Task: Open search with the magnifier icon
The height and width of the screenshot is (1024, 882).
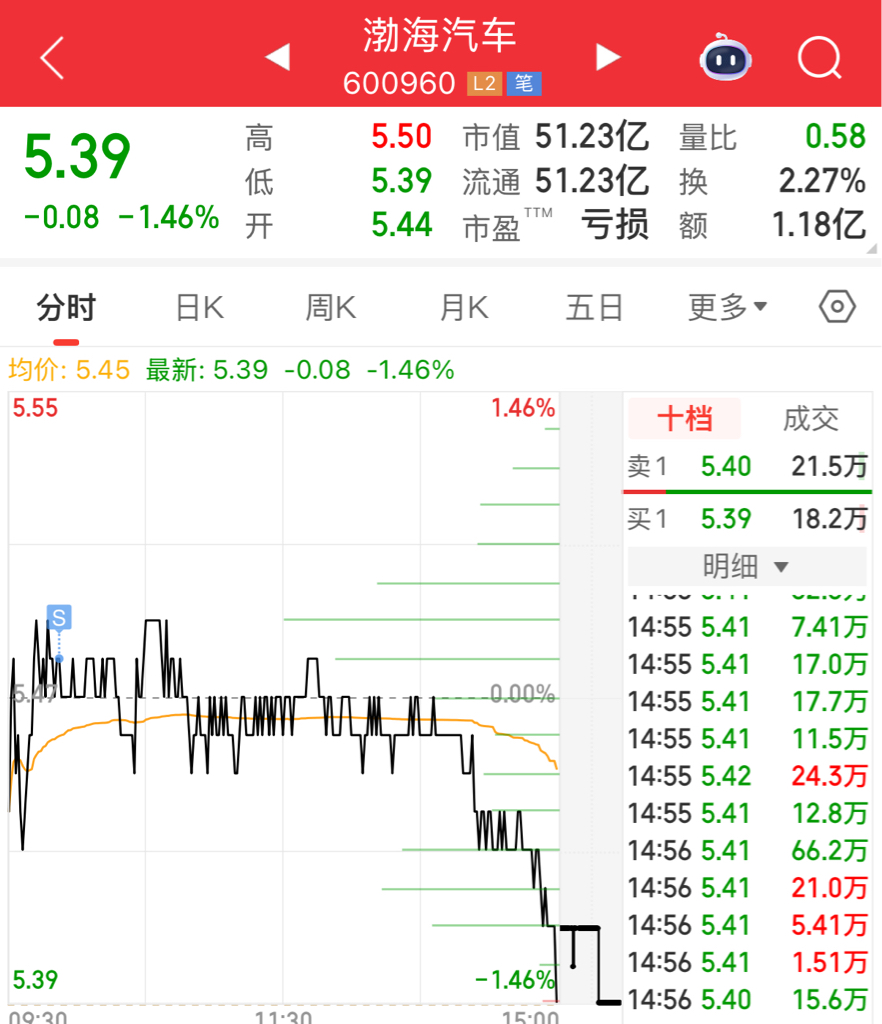Action: click(819, 58)
